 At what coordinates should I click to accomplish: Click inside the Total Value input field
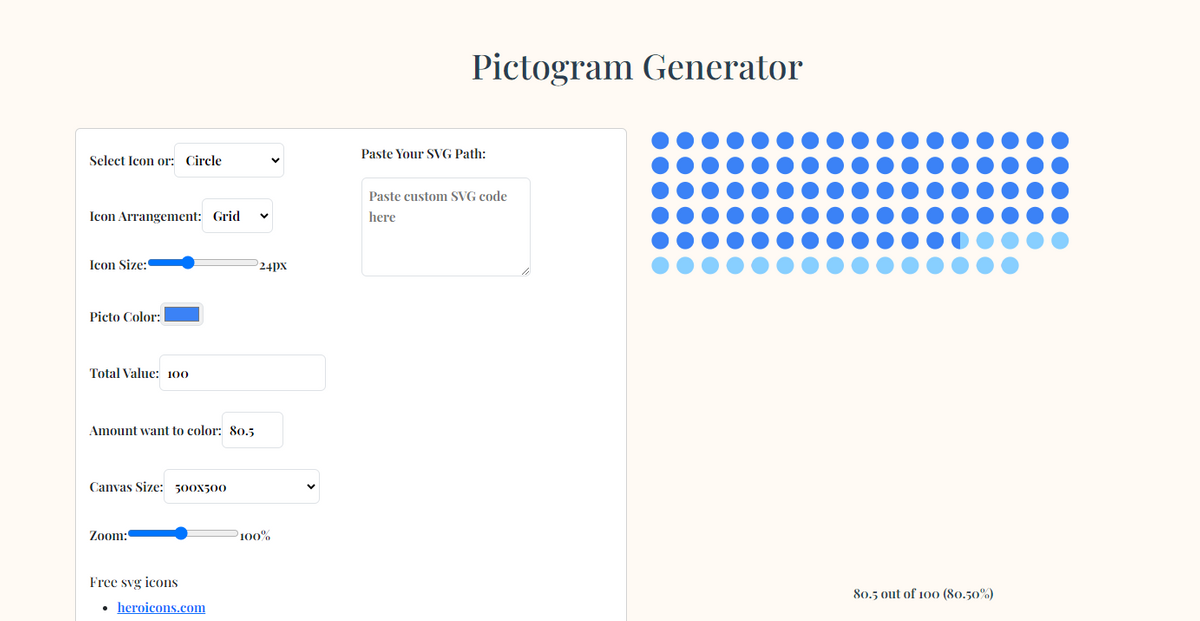(x=242, y=372)
